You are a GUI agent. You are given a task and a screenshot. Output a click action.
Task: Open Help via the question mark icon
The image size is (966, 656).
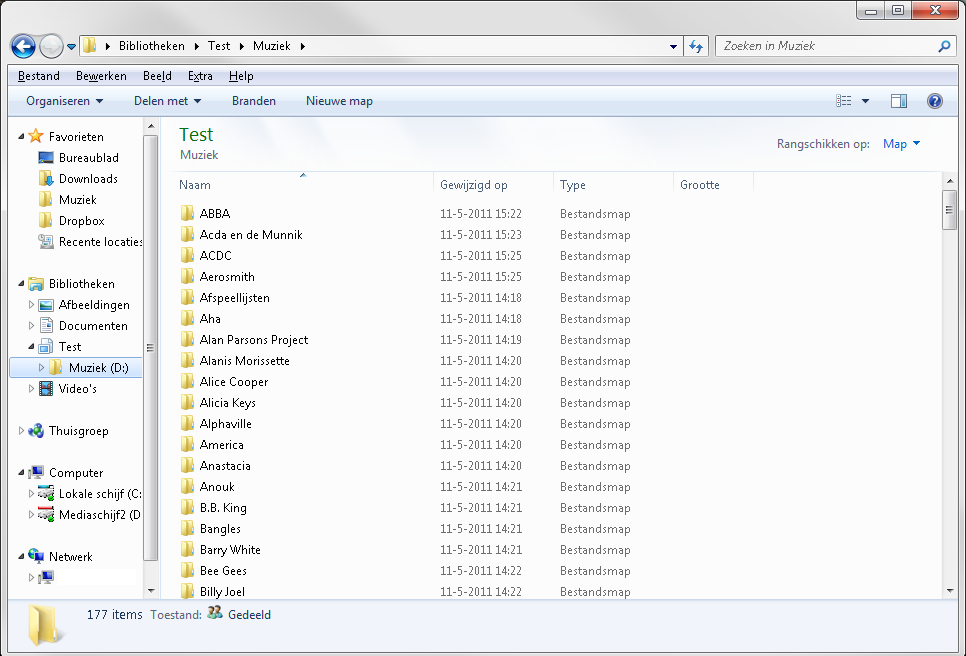(x=935, y=101)
